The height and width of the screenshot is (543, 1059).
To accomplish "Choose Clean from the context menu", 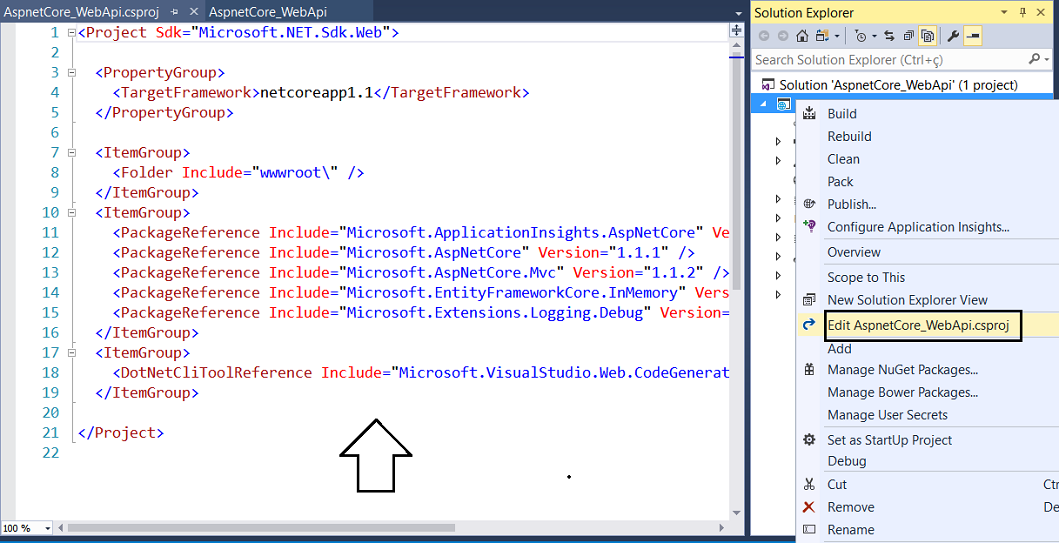I will [x=844, y=159].
